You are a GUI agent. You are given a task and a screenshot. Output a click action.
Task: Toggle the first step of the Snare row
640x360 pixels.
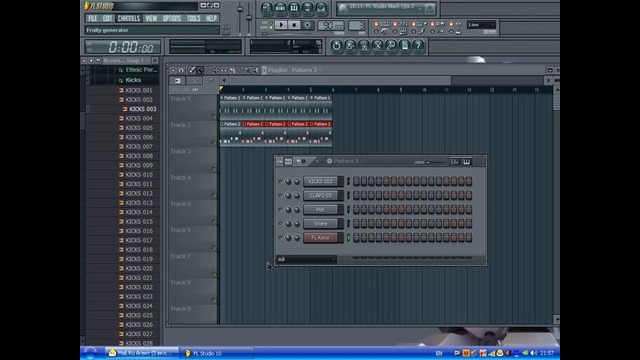[x=356, y=224]
